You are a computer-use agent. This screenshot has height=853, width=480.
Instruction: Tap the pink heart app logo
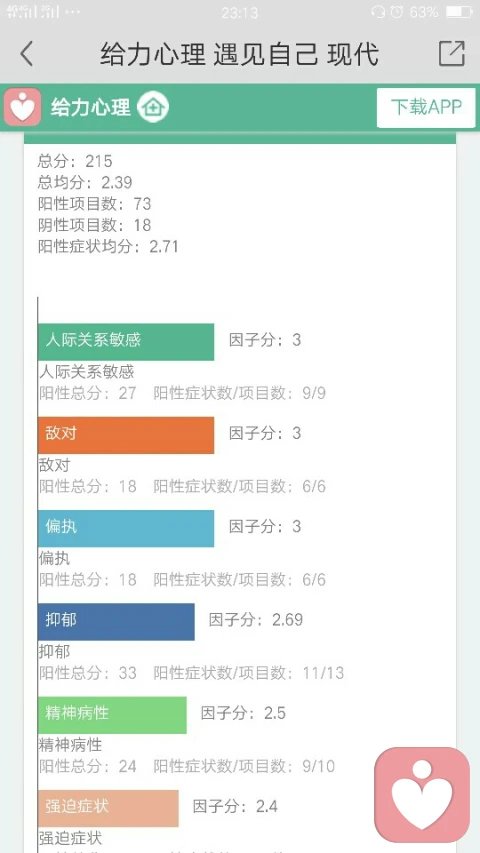pyautogui.click(x=22, y=107)
